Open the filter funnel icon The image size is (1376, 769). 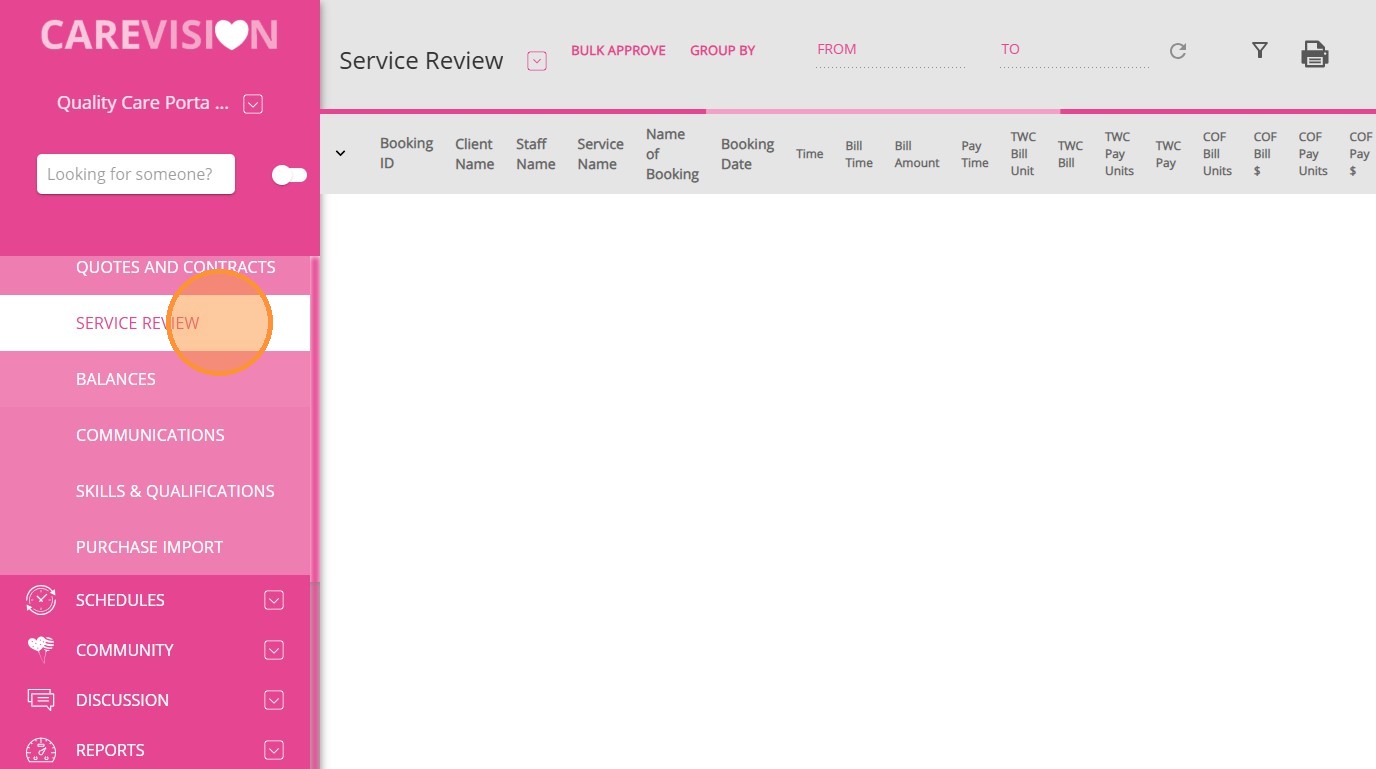point(1260,50)
